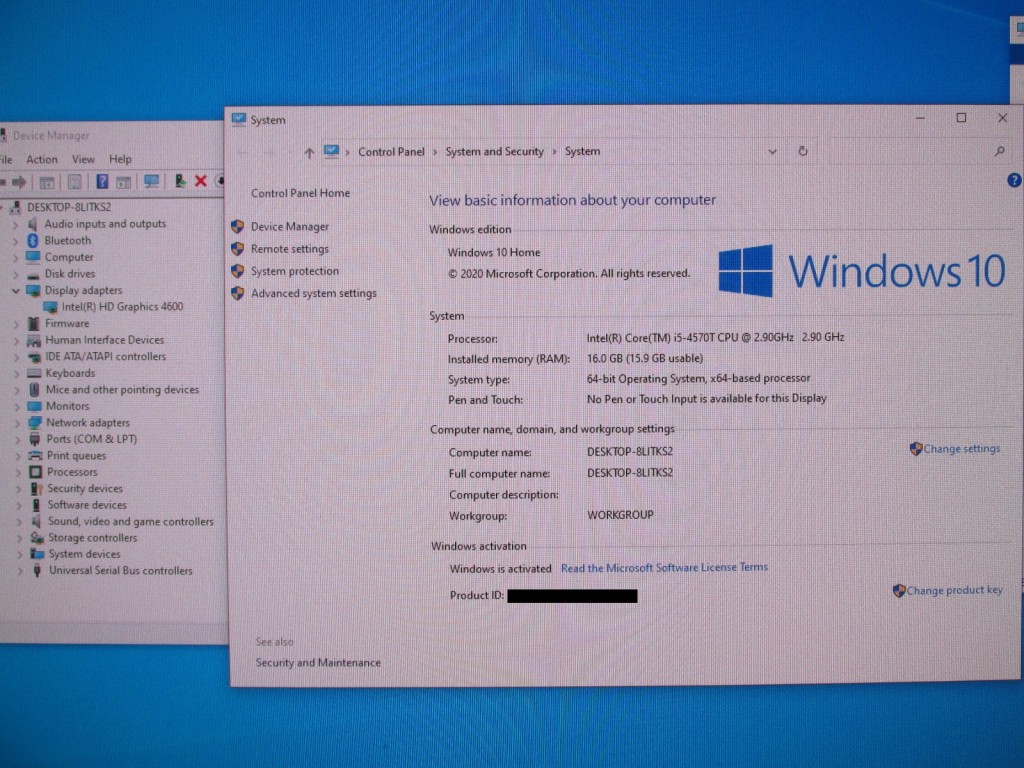The image size is (1024, 768).
Task: Click the Change settings link
Action: [961, 449]
